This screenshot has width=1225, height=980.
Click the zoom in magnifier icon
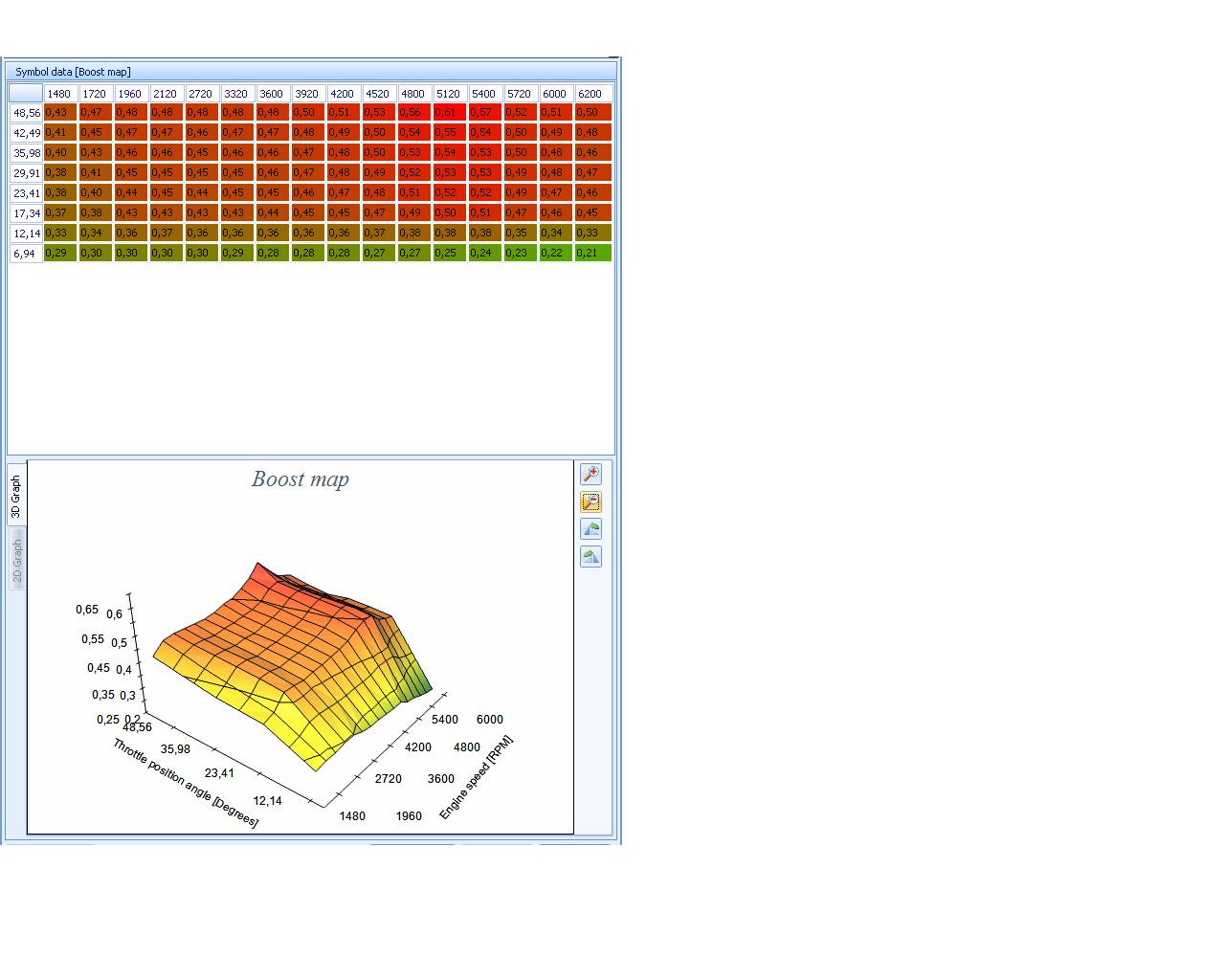click(x=590, y=474)
